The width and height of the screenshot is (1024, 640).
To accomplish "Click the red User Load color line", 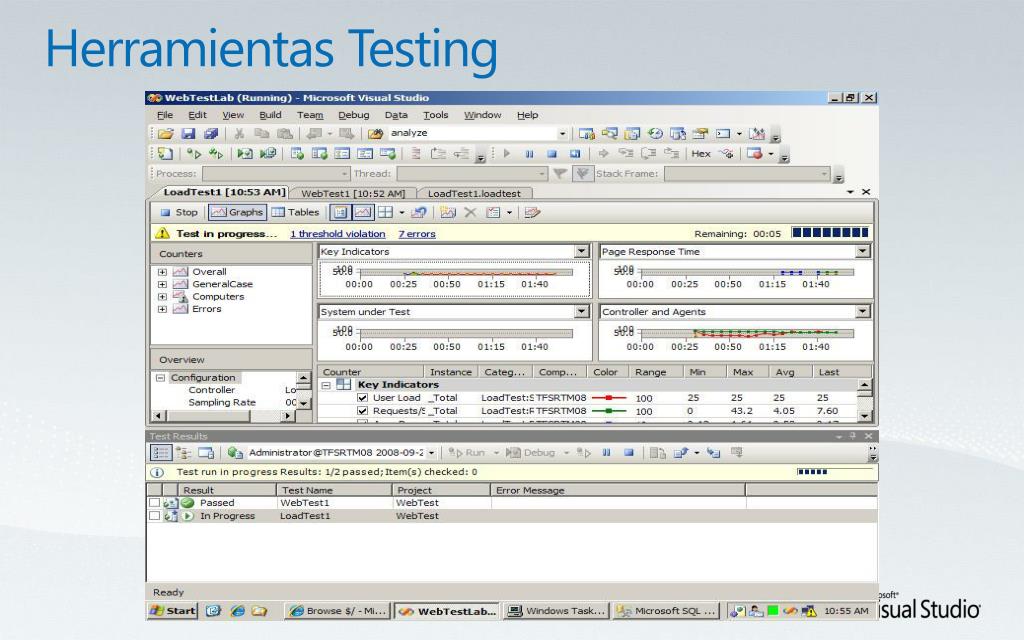I will pos(609,398).
